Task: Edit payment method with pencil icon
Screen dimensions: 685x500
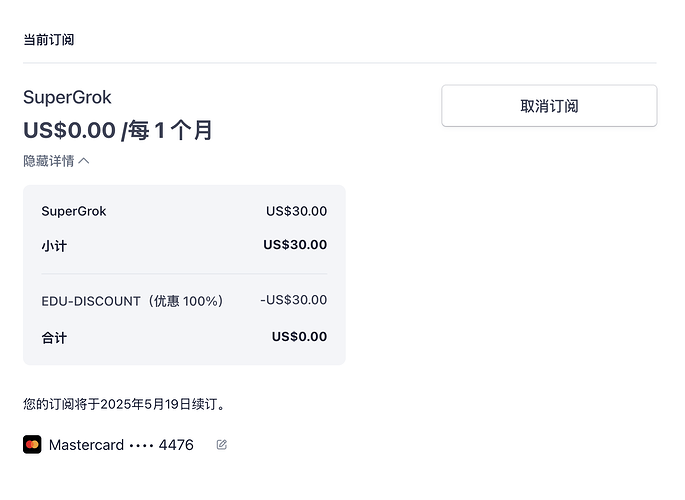Action: point(221,445)
